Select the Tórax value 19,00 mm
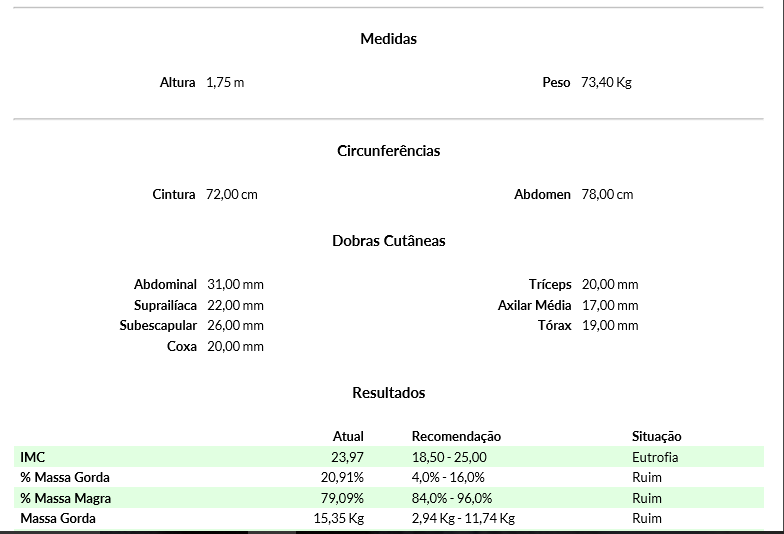This screenshot has width=784, height=534. pyautogui.click(x=609, y=325)
